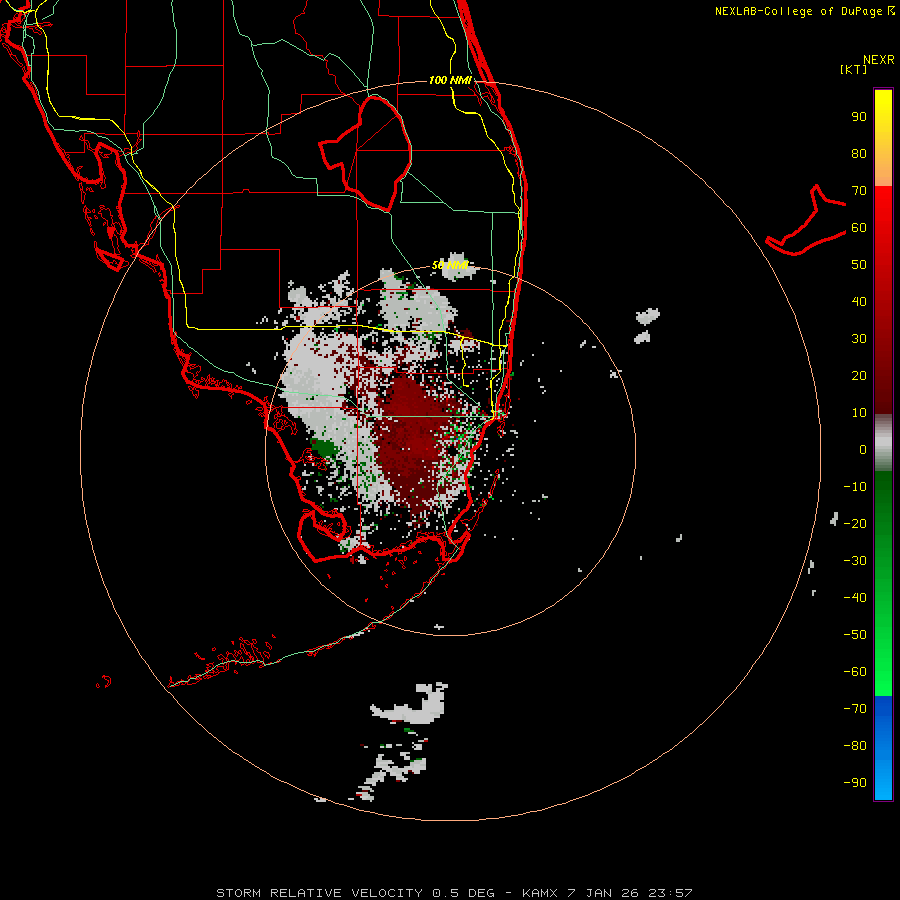Click the 23:57 timestamp in caption
The height and width of the screenshot is (900, 900).
[x=670, y=893]
